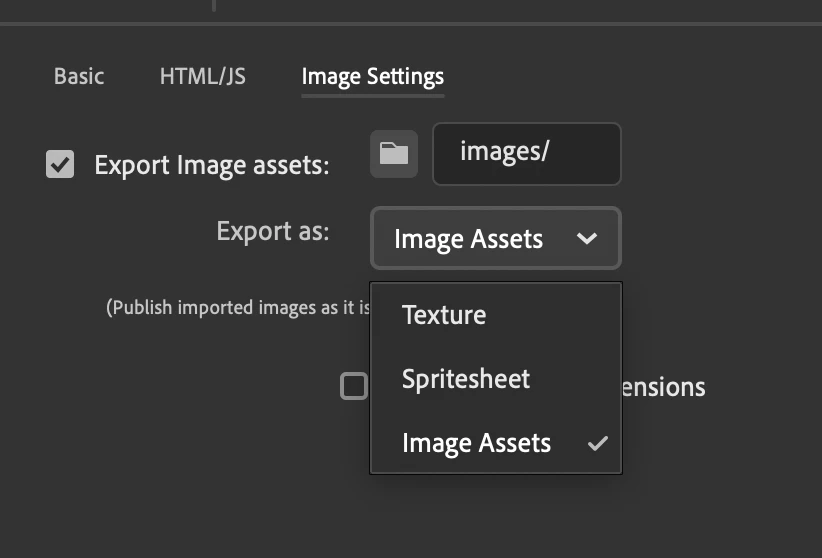
Task: Toggle the partially hidden dimensions checkbox
Action: coord(353,386)
